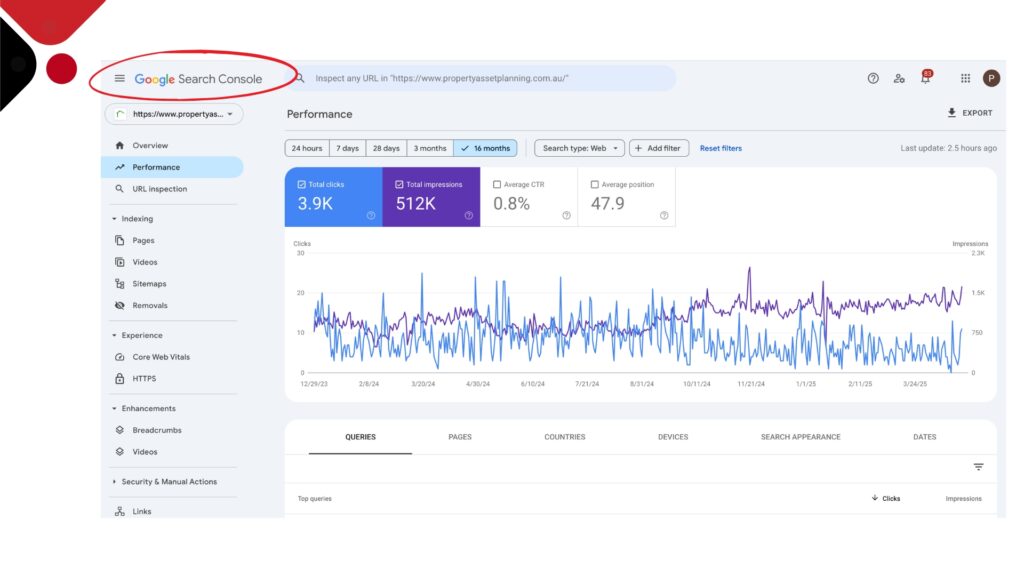
Task: Open the Search type: Web dropdown
Action: point(579,148)
